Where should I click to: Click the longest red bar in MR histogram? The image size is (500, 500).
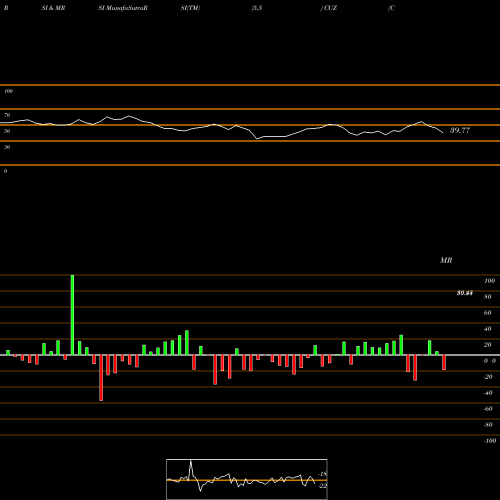101,378
